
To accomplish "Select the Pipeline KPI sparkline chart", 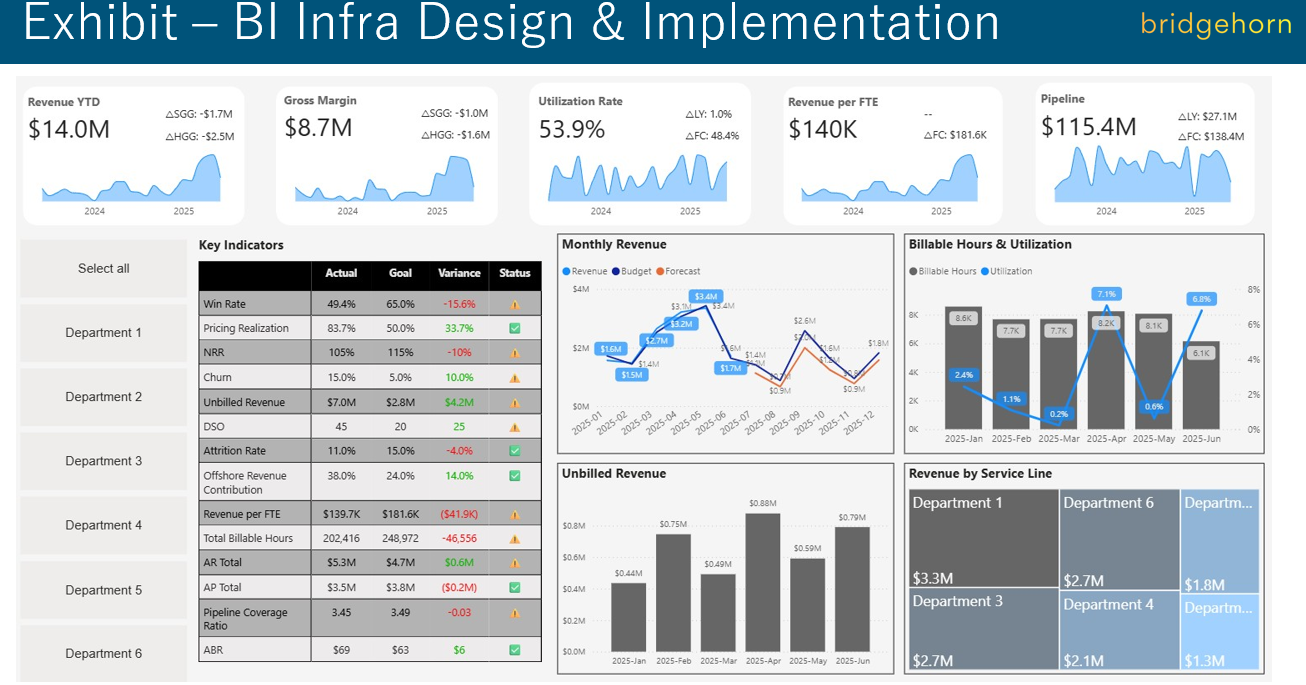I will click(x=1143, y=175).
